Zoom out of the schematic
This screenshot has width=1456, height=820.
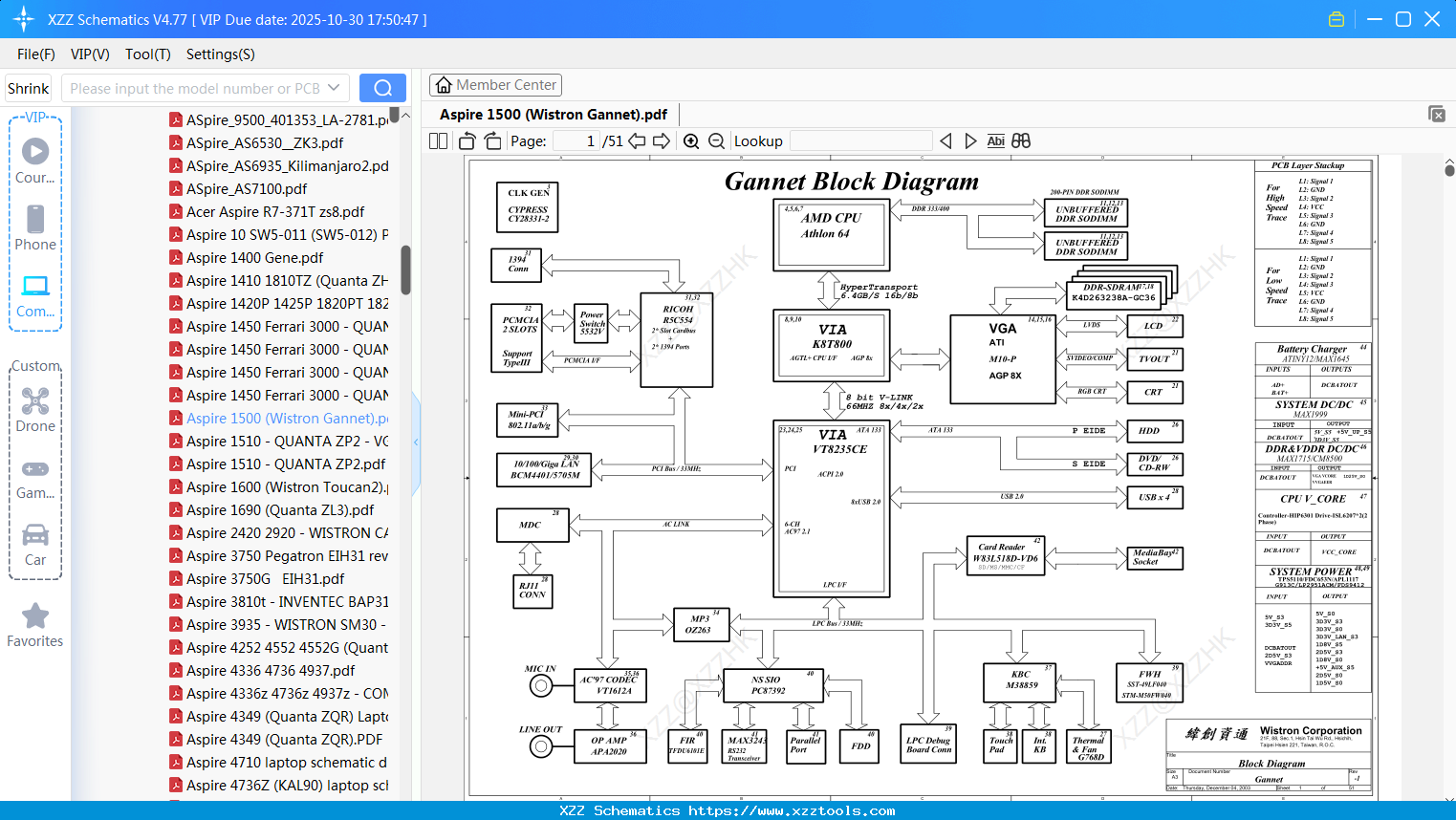716,140
